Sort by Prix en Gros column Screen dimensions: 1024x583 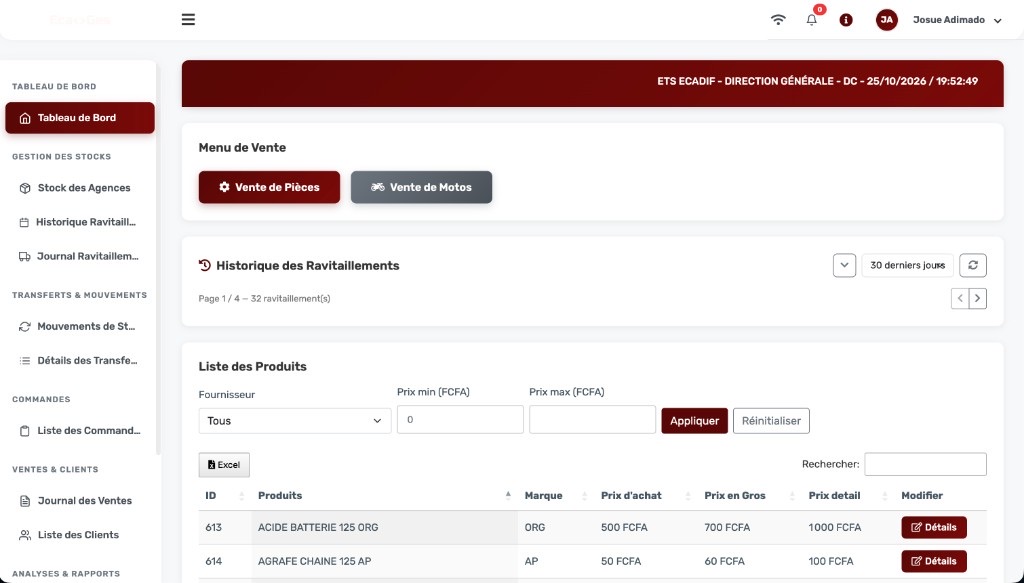tap(750, 496)
